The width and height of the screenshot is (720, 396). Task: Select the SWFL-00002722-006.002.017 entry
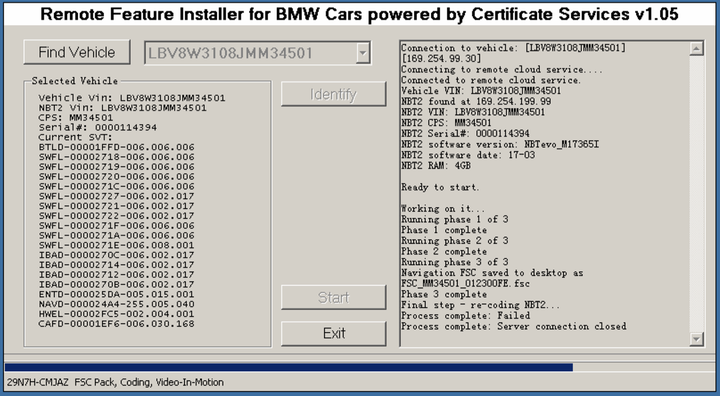point(116,215)
